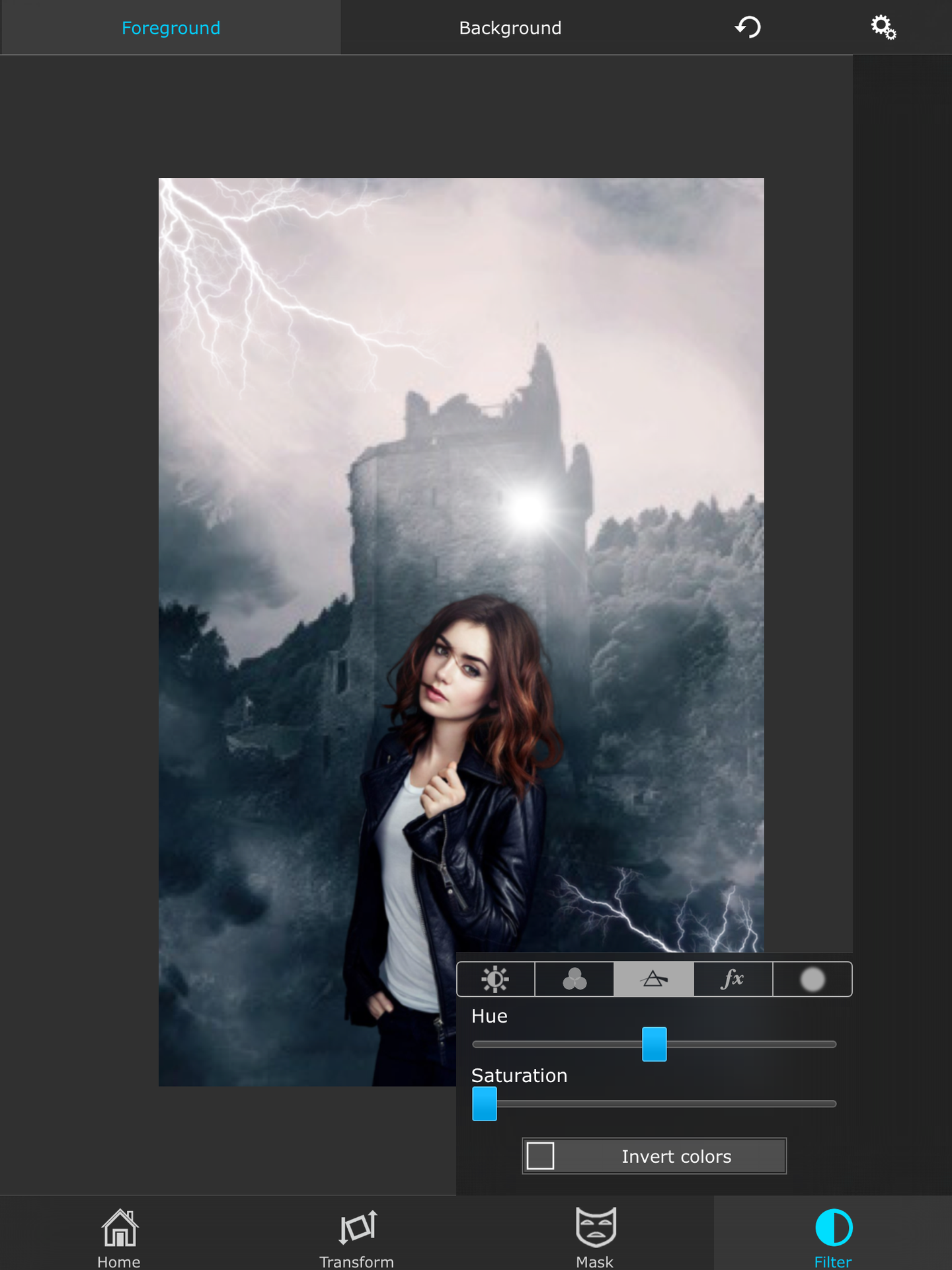This screenshot has height=1270, width=952.
Task: Switch to the Background tab
Action: pyautogui.click(x=510, y=28)
